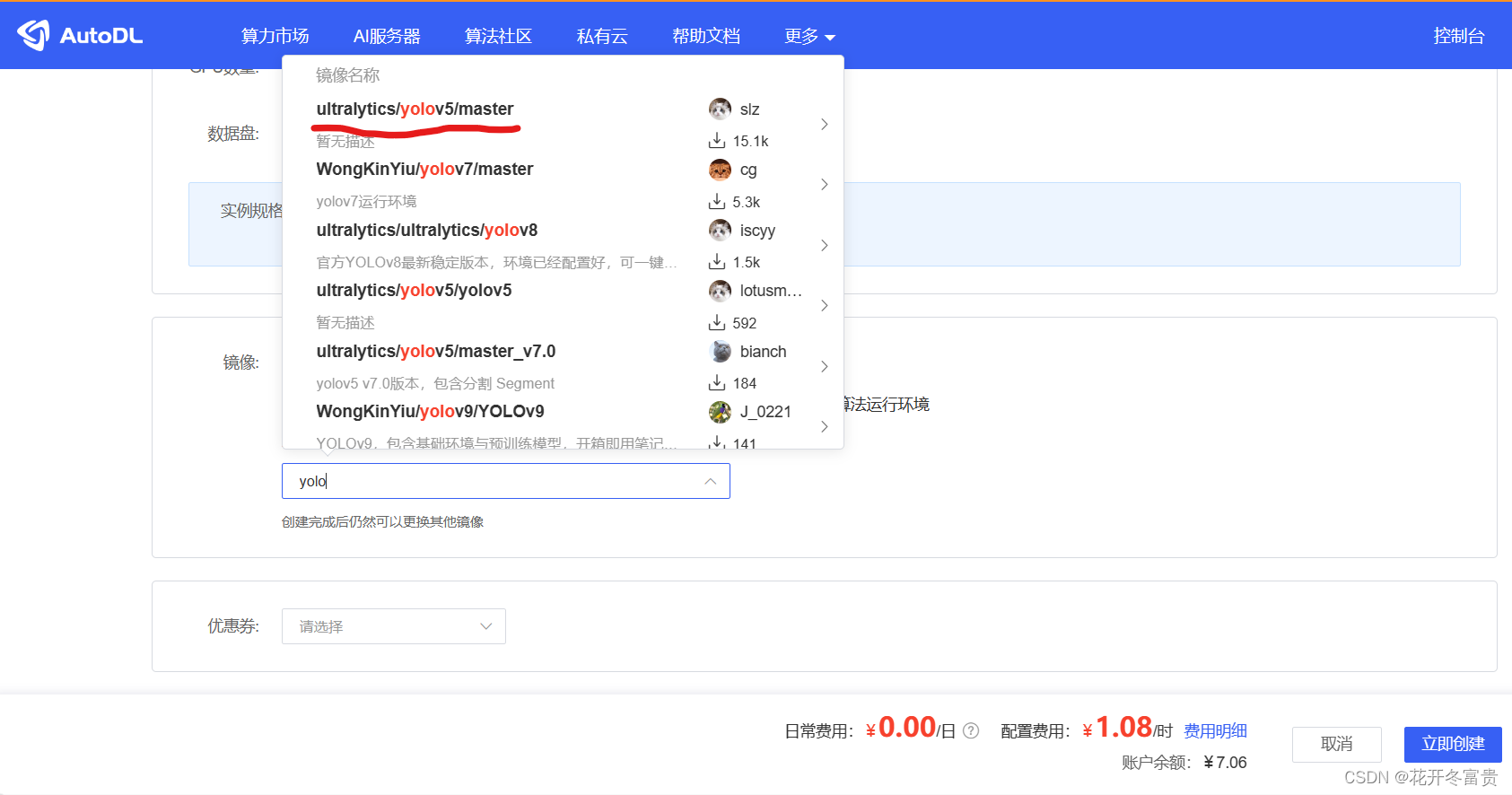Click the J_0221 author avatar
This screenshot has height=795, width=1512.
click(720, 412)
